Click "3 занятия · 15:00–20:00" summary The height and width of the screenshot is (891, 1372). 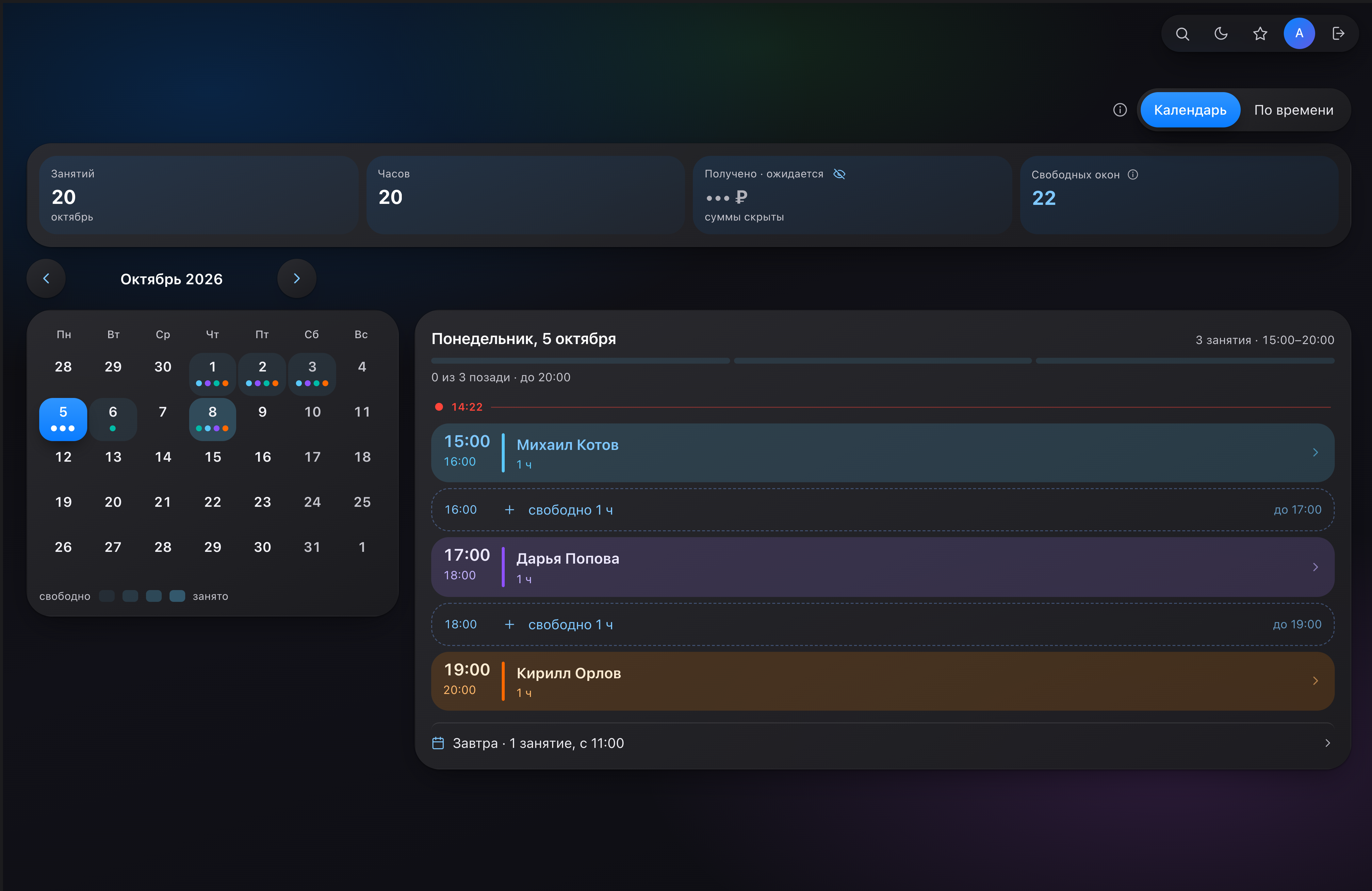1265,340
